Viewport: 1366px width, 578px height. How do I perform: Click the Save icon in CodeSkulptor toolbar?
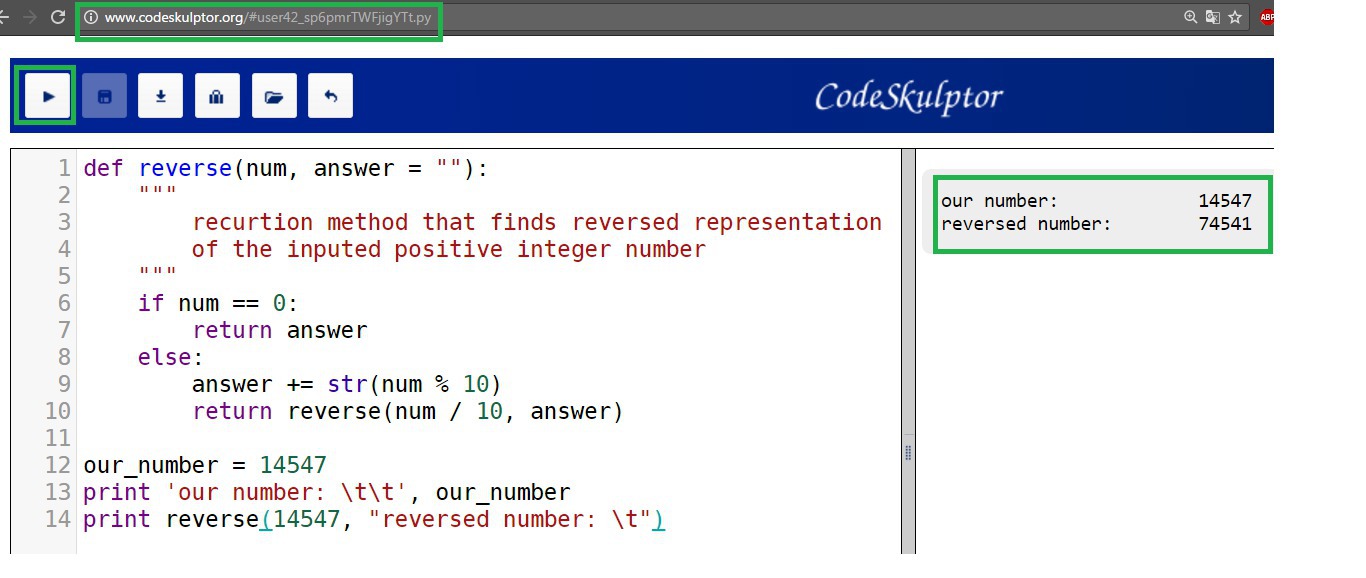pyautogui.click(x=104, y=96)
